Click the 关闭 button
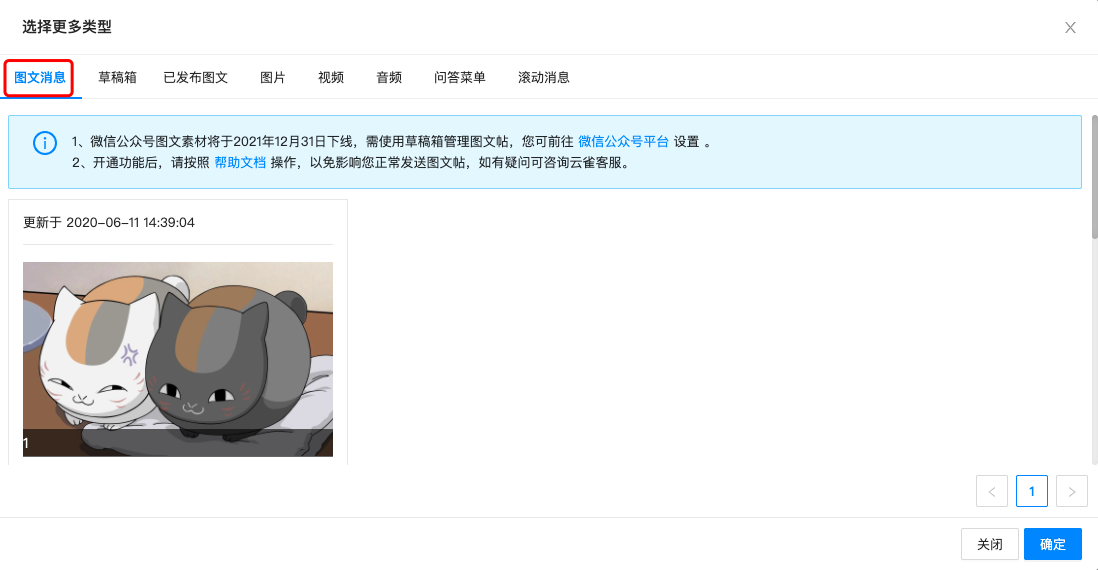Screen dimensions: 1098x570 point(989,544)
